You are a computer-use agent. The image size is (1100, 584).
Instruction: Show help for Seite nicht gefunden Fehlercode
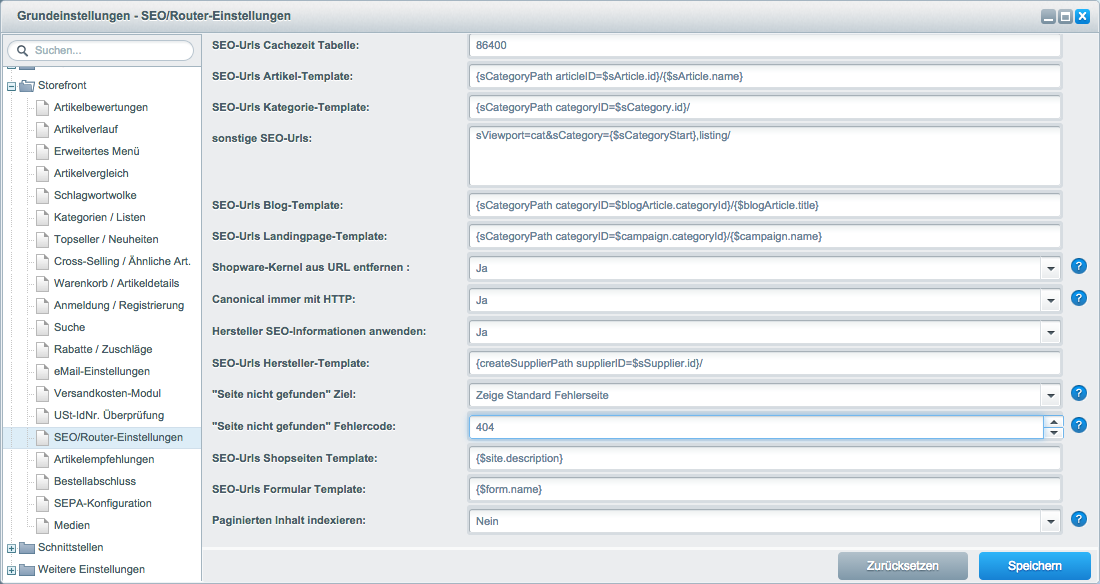(1078, 425)
